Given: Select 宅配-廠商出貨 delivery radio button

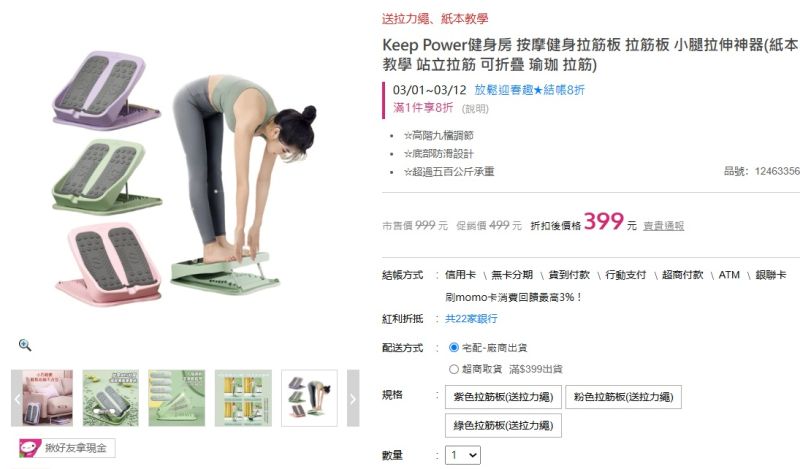Looking at the screenshot, I should pyautogui.click(x=454, y=348).
